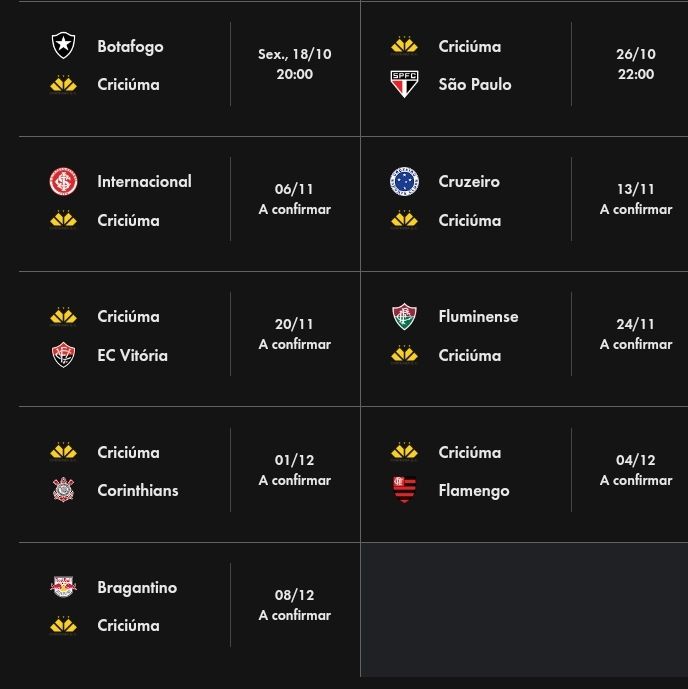
Task: Click the Sex., 18/10 20:00 match time
Action: (295, 64)
